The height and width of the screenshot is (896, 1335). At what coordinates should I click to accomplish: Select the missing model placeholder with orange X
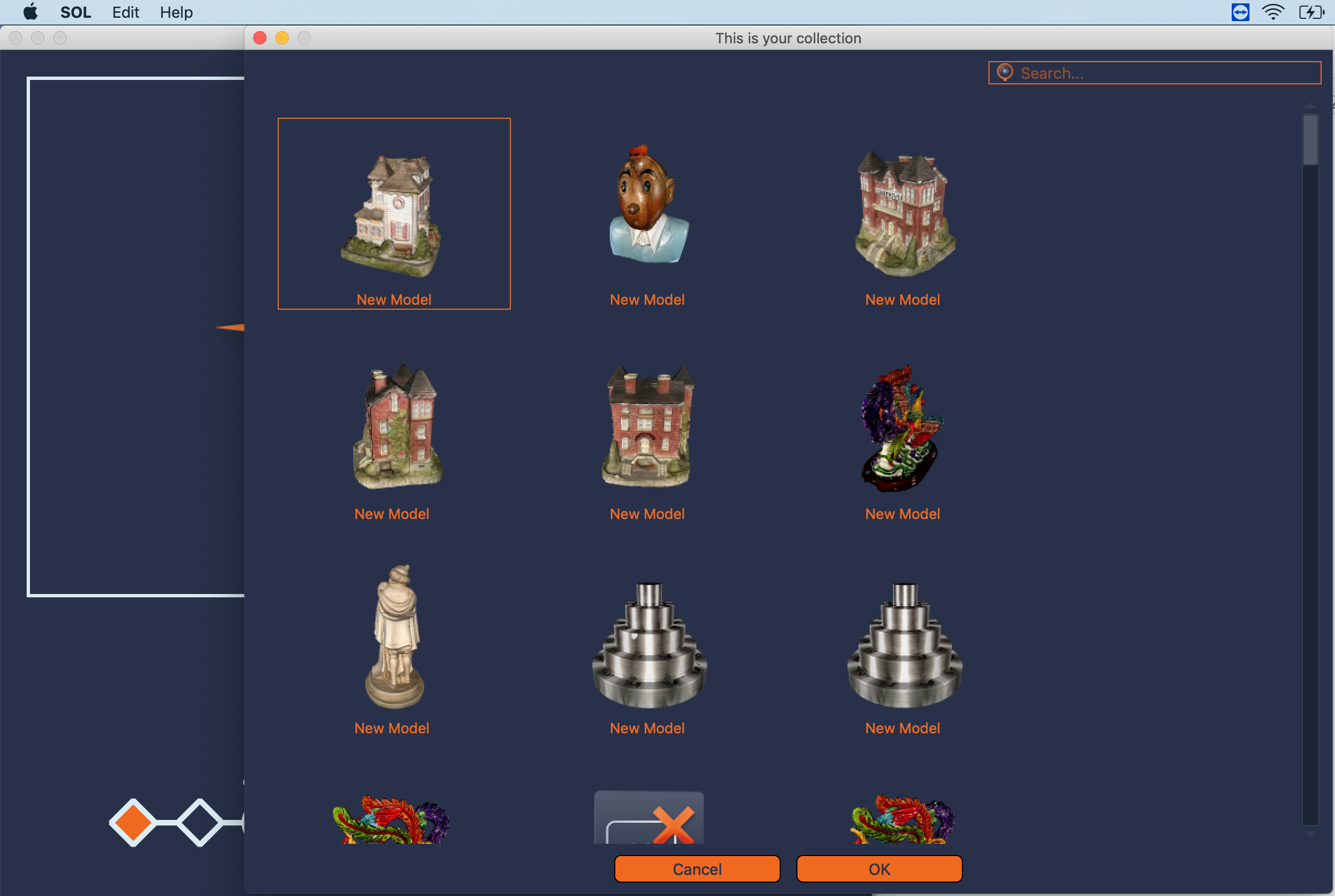coord(649,818)
